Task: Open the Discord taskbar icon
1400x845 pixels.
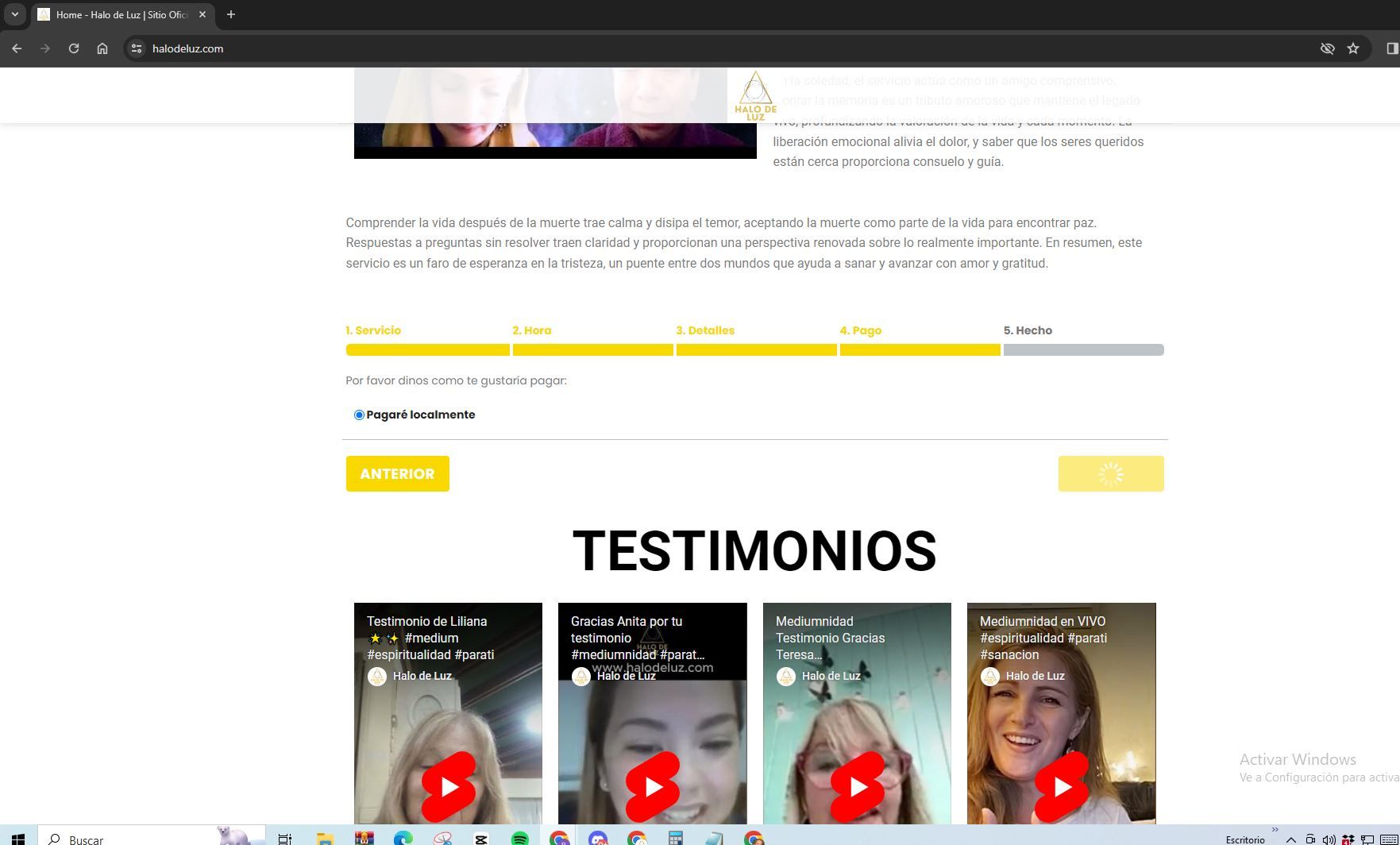Action: [x=598, y=839]
